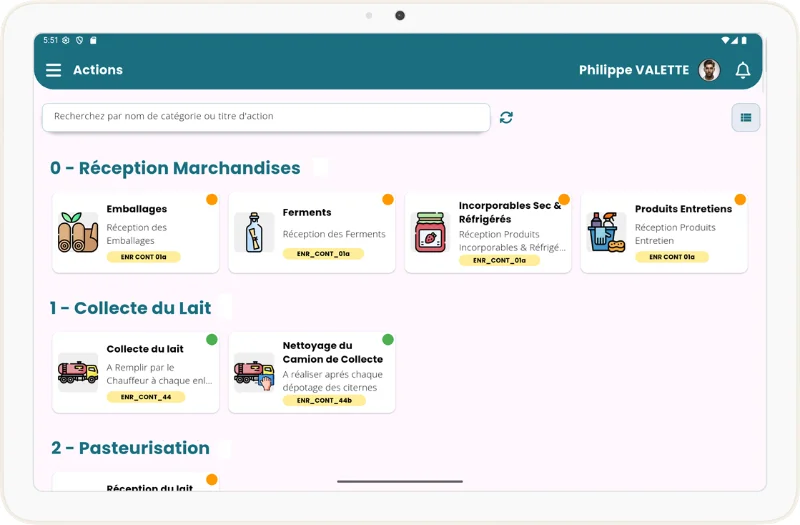800x525 pixels.
Task: Click the Ferments bottle icon
Action: (x=254, y=233)
